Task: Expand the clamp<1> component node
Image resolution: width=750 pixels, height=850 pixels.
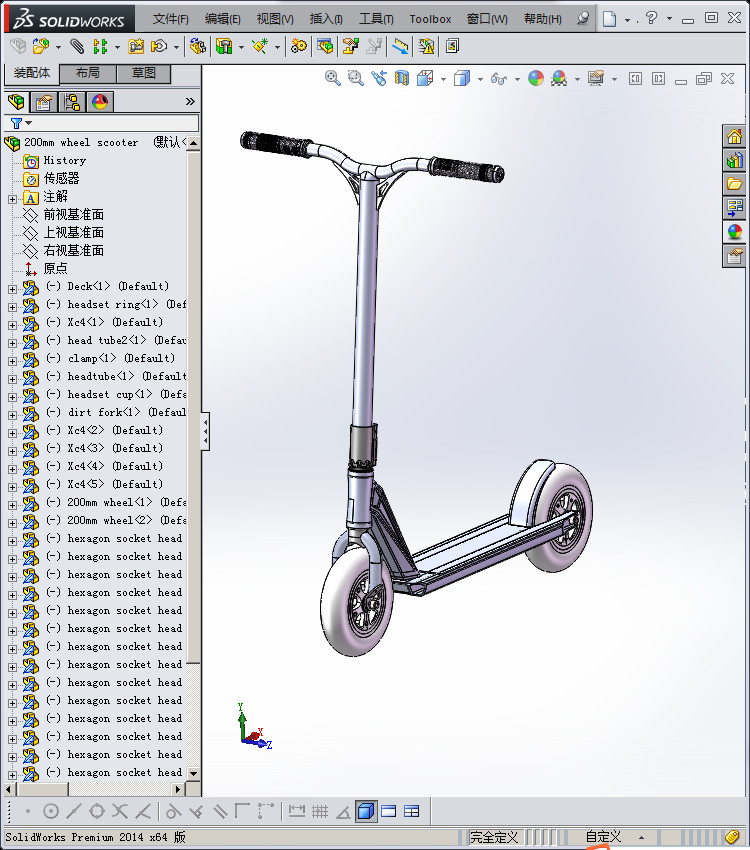Action: point(12,361)
